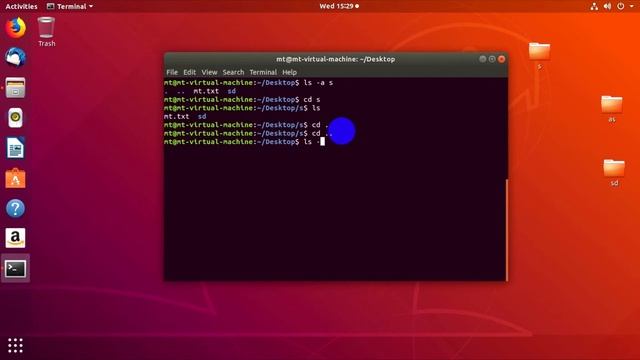Minimize the terminal window
Screen dimensions: 640x360
point(482,59)
